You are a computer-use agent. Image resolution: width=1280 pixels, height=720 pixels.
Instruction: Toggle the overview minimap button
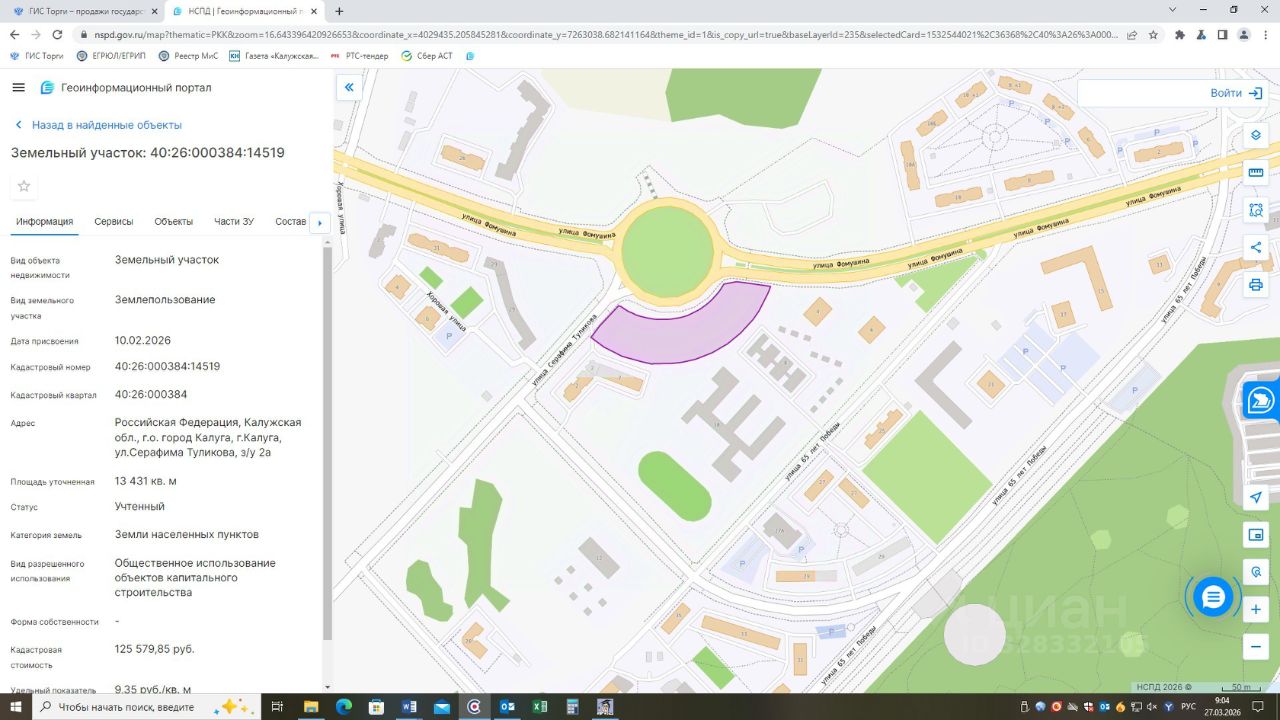tap(1256, 535)
